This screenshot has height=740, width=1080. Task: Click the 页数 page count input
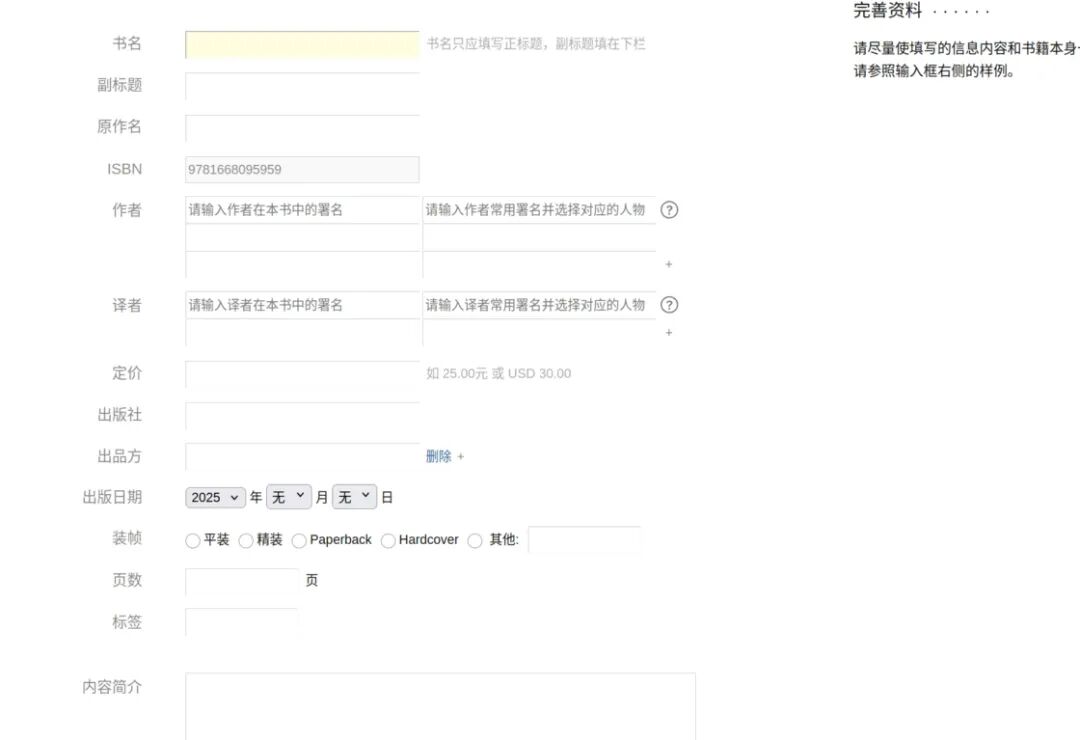(242, 581)
